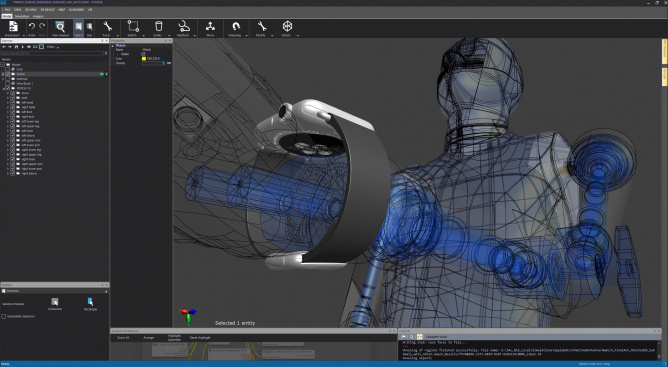This screenshot has height=367, width=668.
Task: Open the File menu
Action: (x=7, y=9)
